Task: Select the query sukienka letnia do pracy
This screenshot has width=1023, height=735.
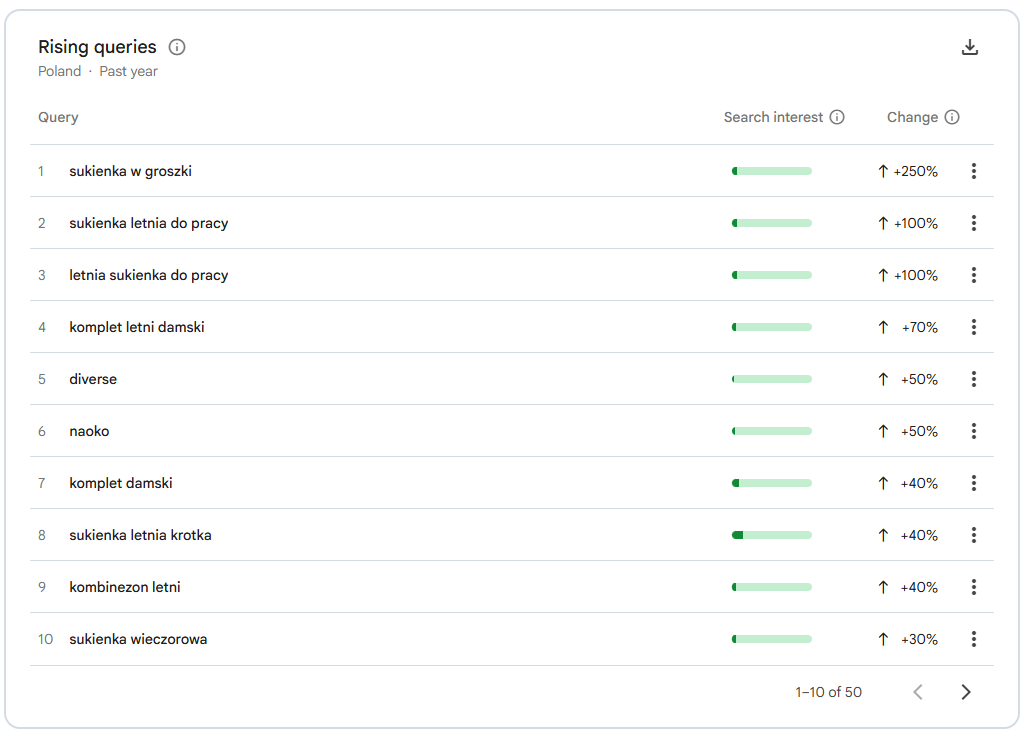Action: coord(149,223)
